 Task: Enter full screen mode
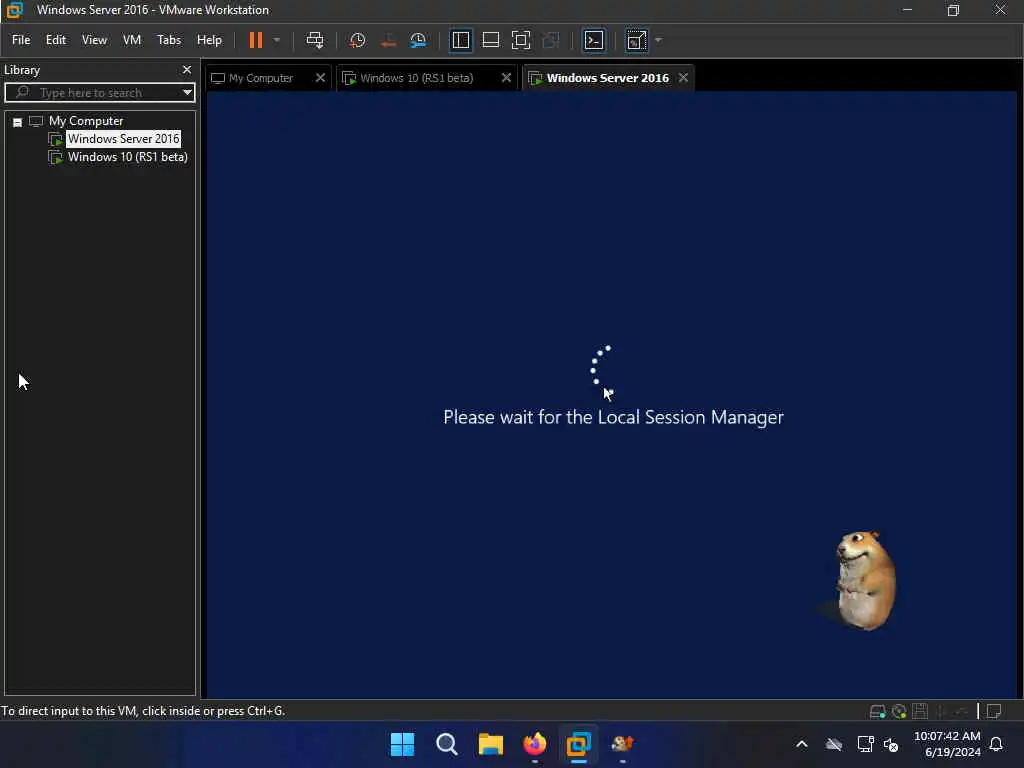[x=520, y=40]
